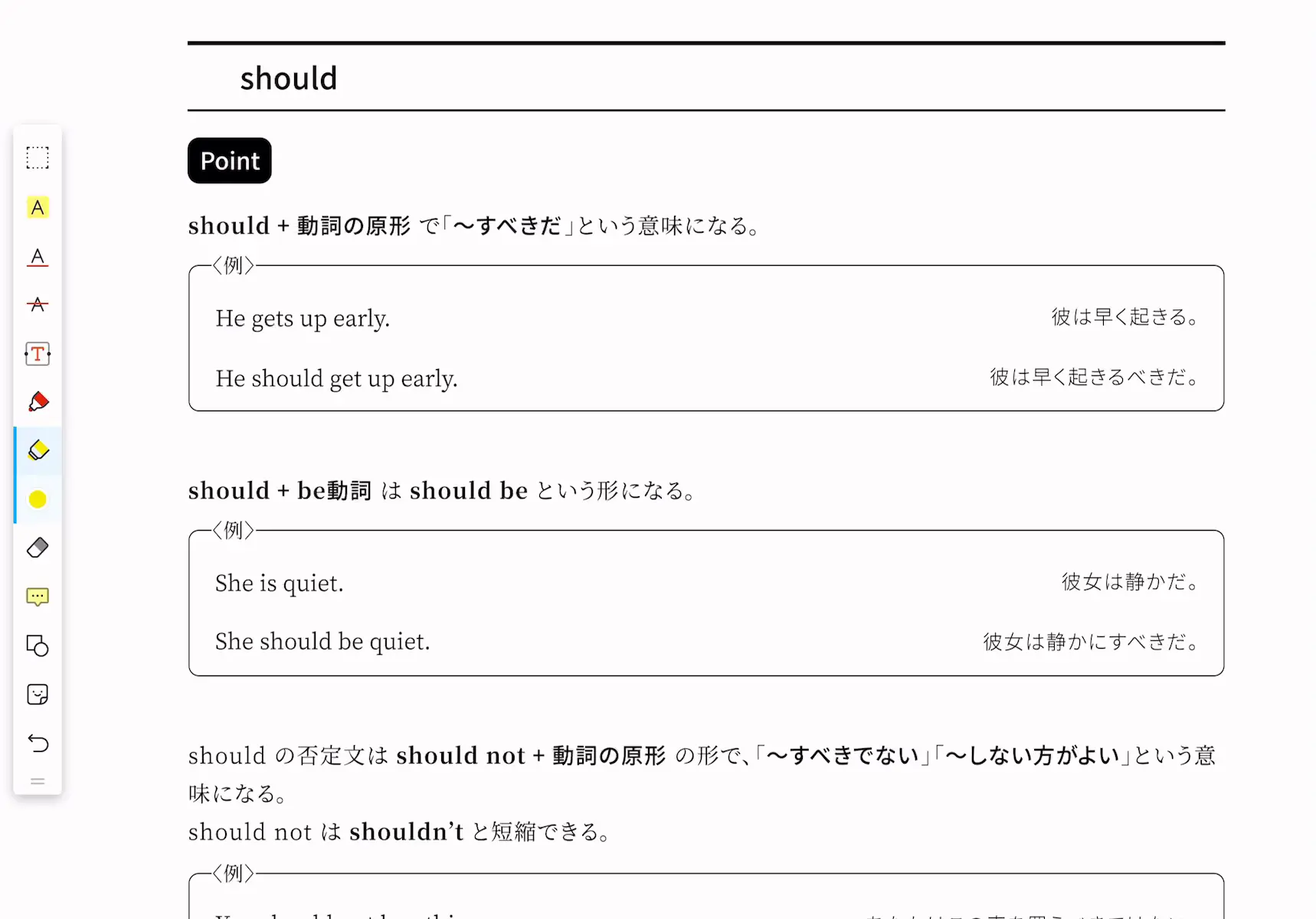Select the red pen drawing tool
This screenshot has height=919, width=1316.
38,402
